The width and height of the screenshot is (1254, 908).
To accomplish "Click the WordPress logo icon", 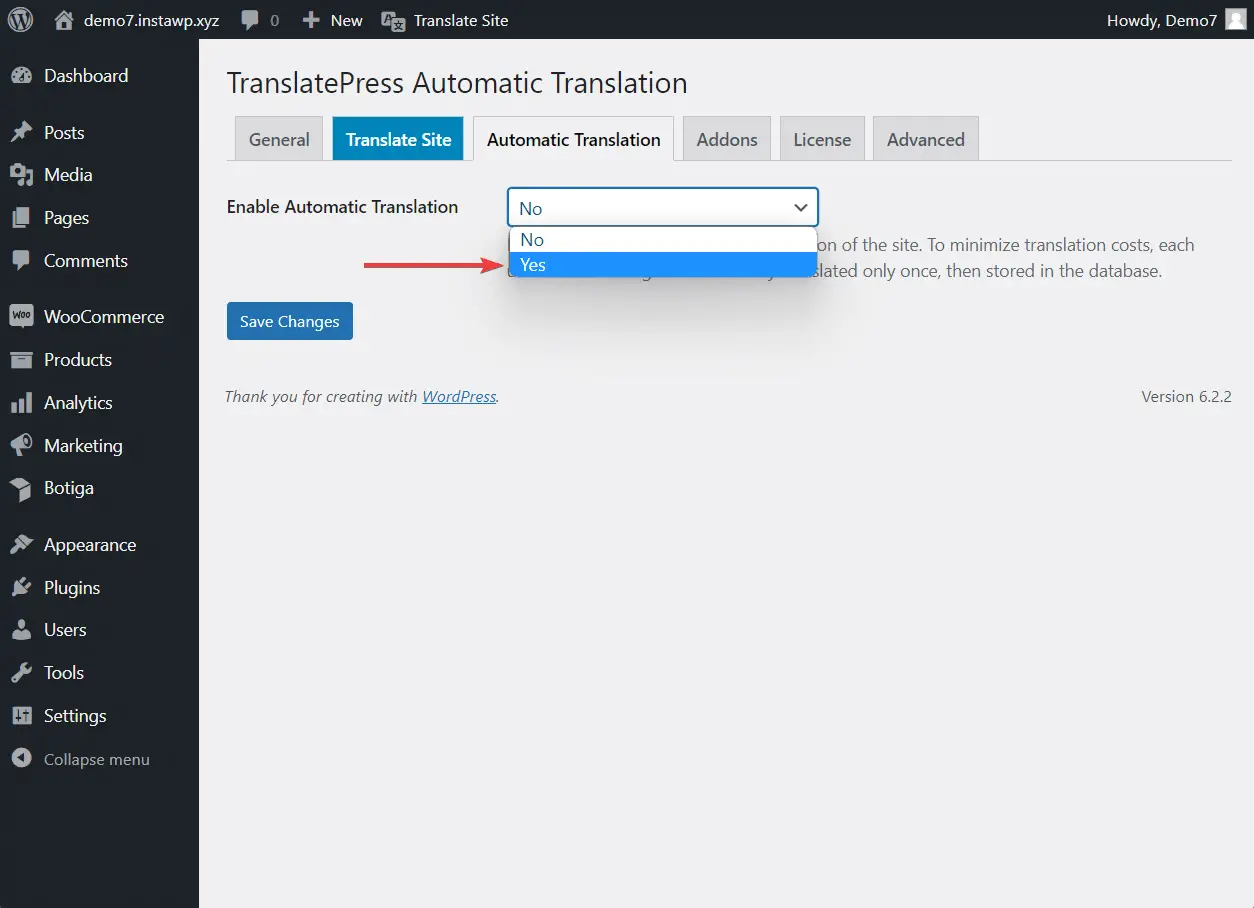I will [x=20, y=19].
